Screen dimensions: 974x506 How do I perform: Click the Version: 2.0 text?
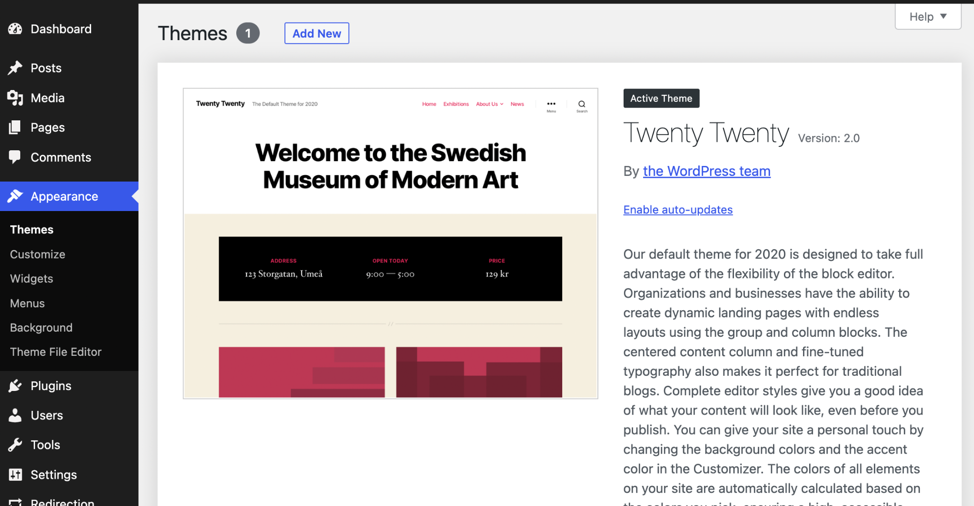pyautogui.click(x=829, y=138)
